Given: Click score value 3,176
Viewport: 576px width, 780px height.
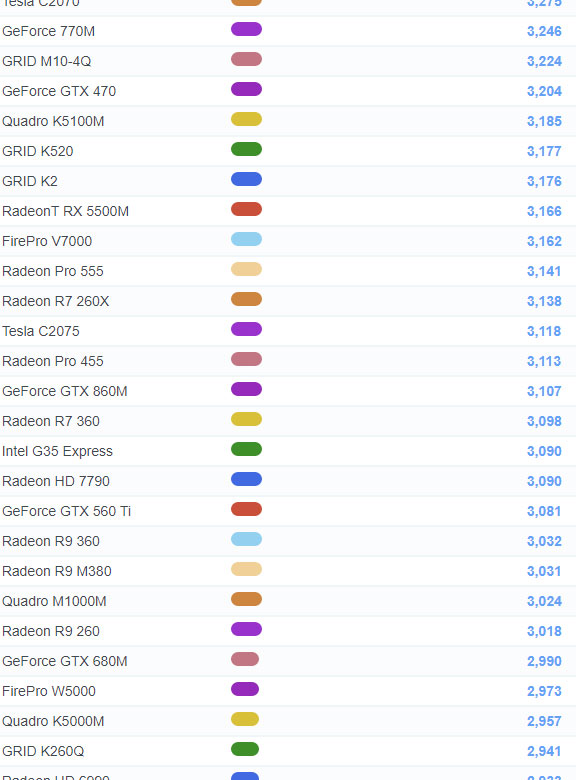Looking at the screenshot, I should coord(544,181).
